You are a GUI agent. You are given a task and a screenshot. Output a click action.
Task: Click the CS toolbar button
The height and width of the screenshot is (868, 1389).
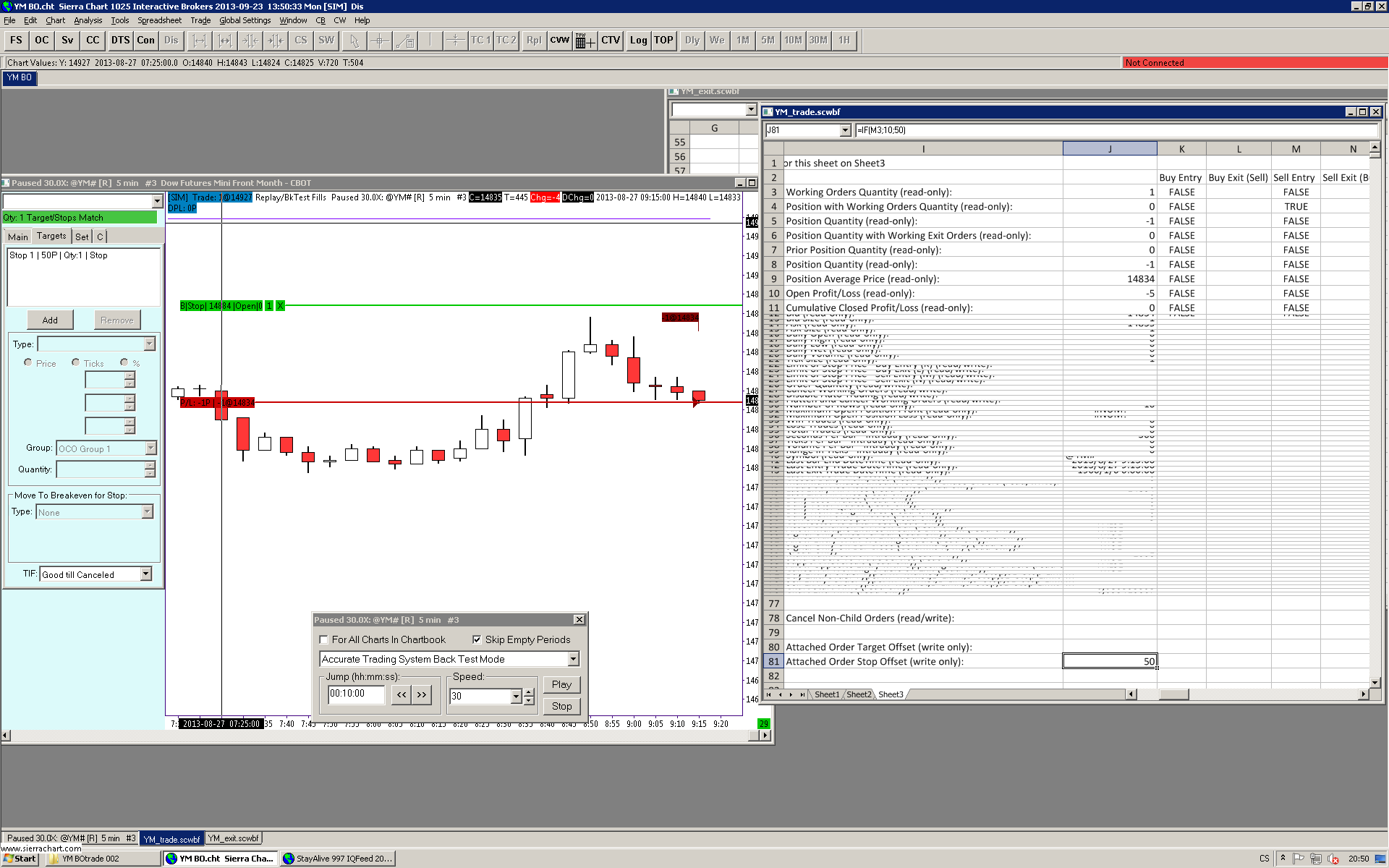(x=301, y=41)
